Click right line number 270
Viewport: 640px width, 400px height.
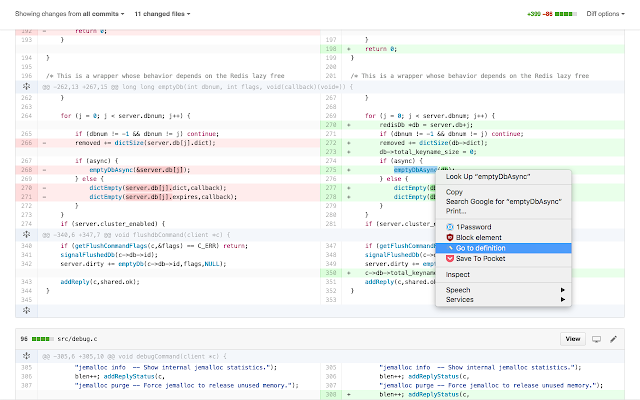(331, 125)
